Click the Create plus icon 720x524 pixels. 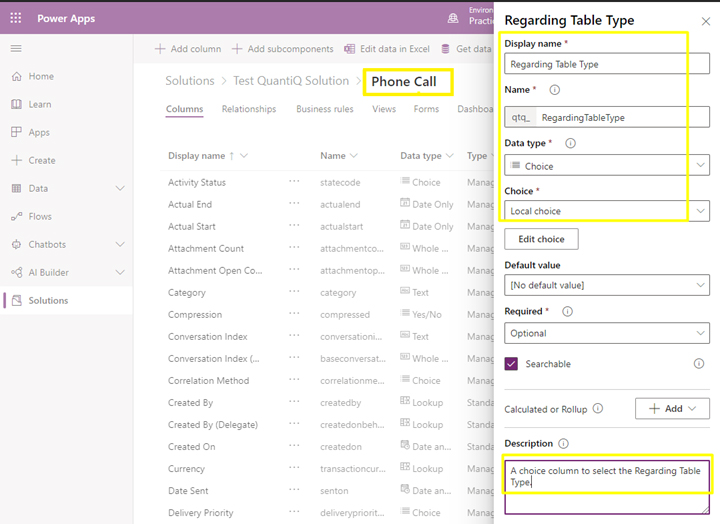17,160
